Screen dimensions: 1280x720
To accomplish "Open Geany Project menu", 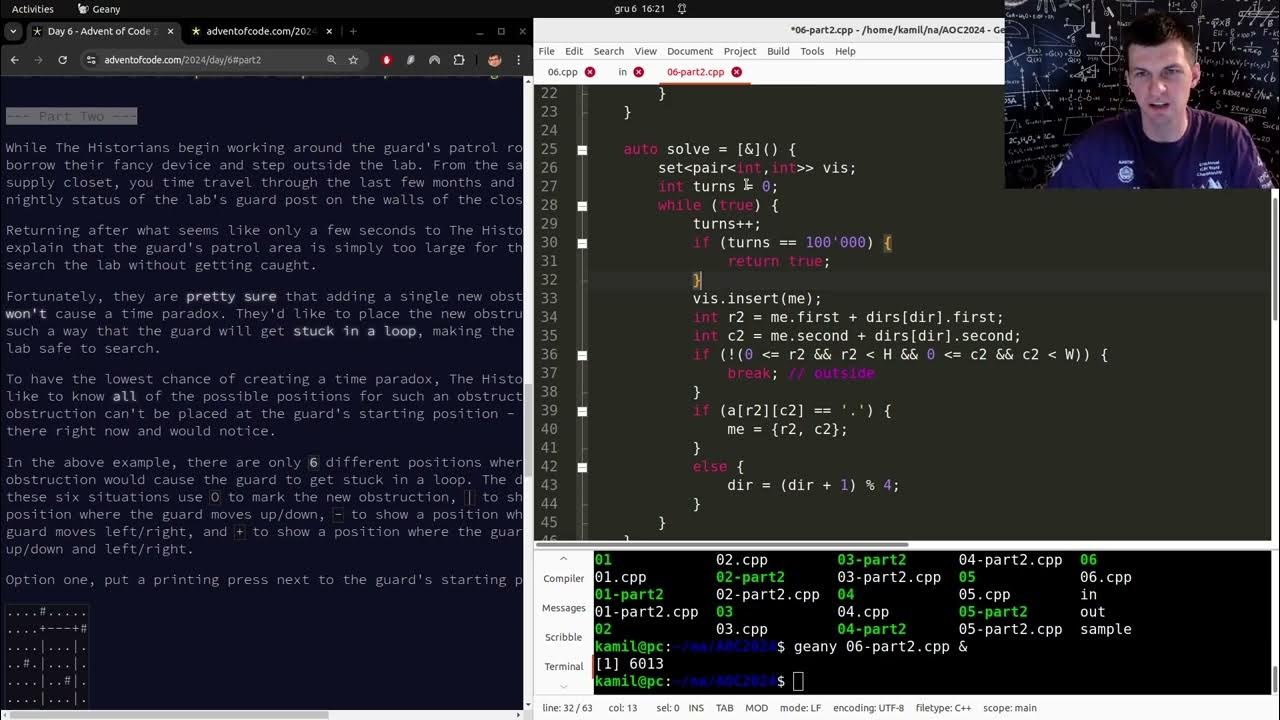I will click(740, 51).
